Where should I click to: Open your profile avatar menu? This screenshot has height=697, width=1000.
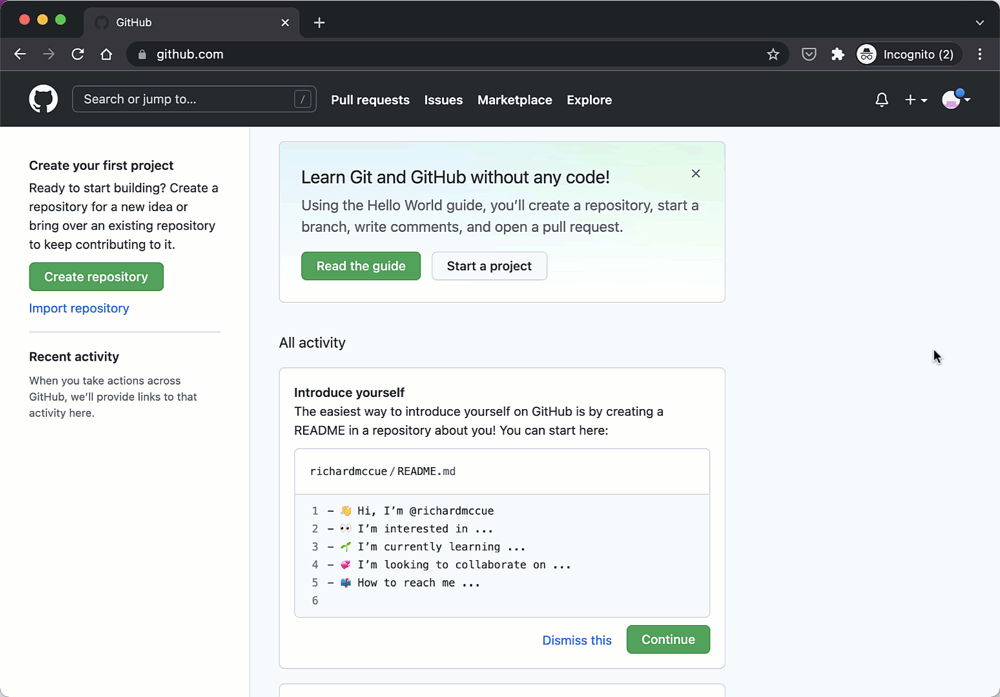point(951,99)
